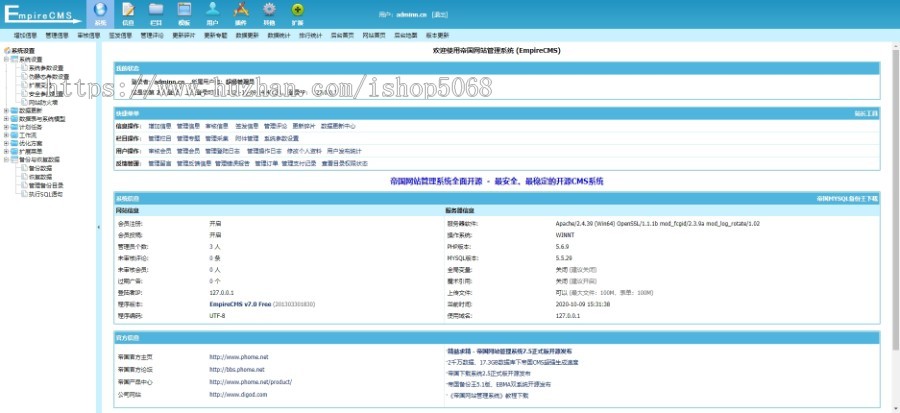Open the 模板 (Template) window icon
The height and width of the screenshot is (413, 900).
(184, 10)
